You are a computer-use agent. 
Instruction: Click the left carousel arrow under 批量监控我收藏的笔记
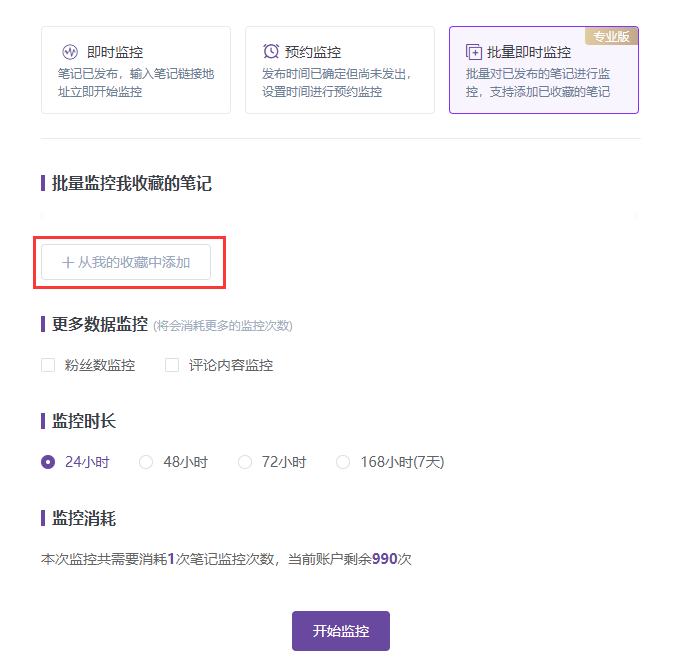coord(42,216)
